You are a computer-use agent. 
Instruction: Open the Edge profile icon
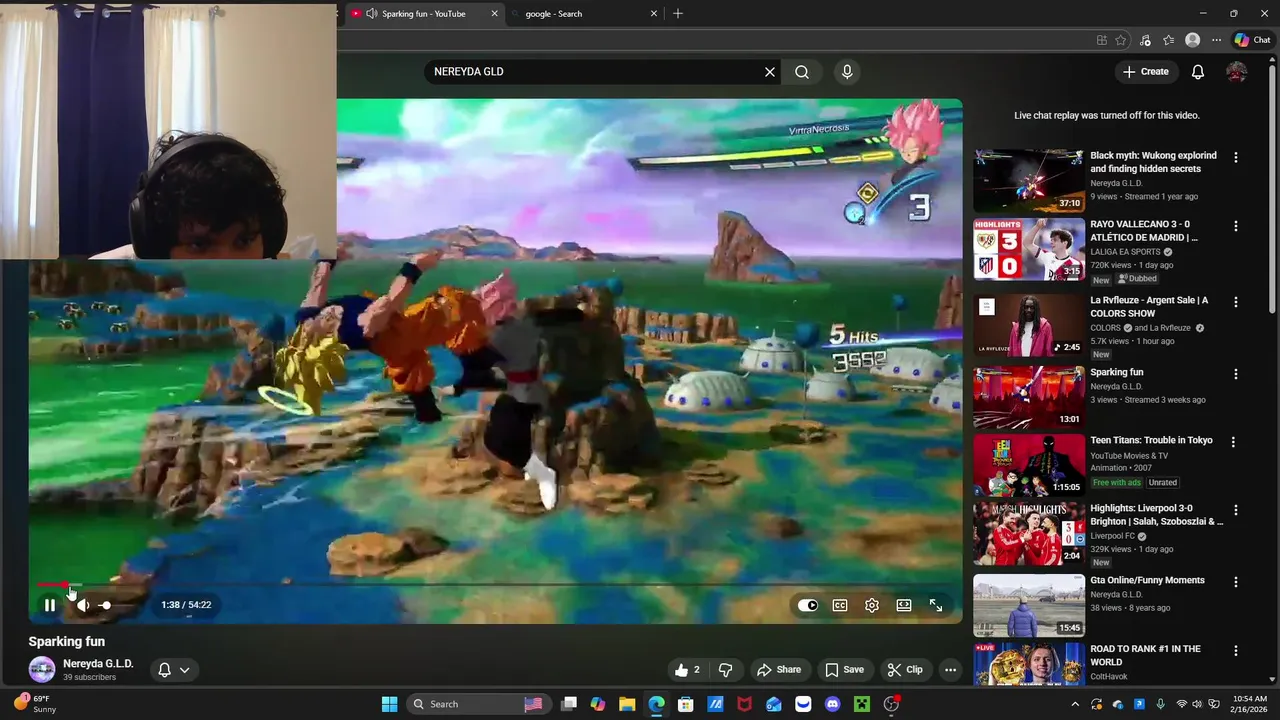pyautogui.click(x=1192, y=40)
